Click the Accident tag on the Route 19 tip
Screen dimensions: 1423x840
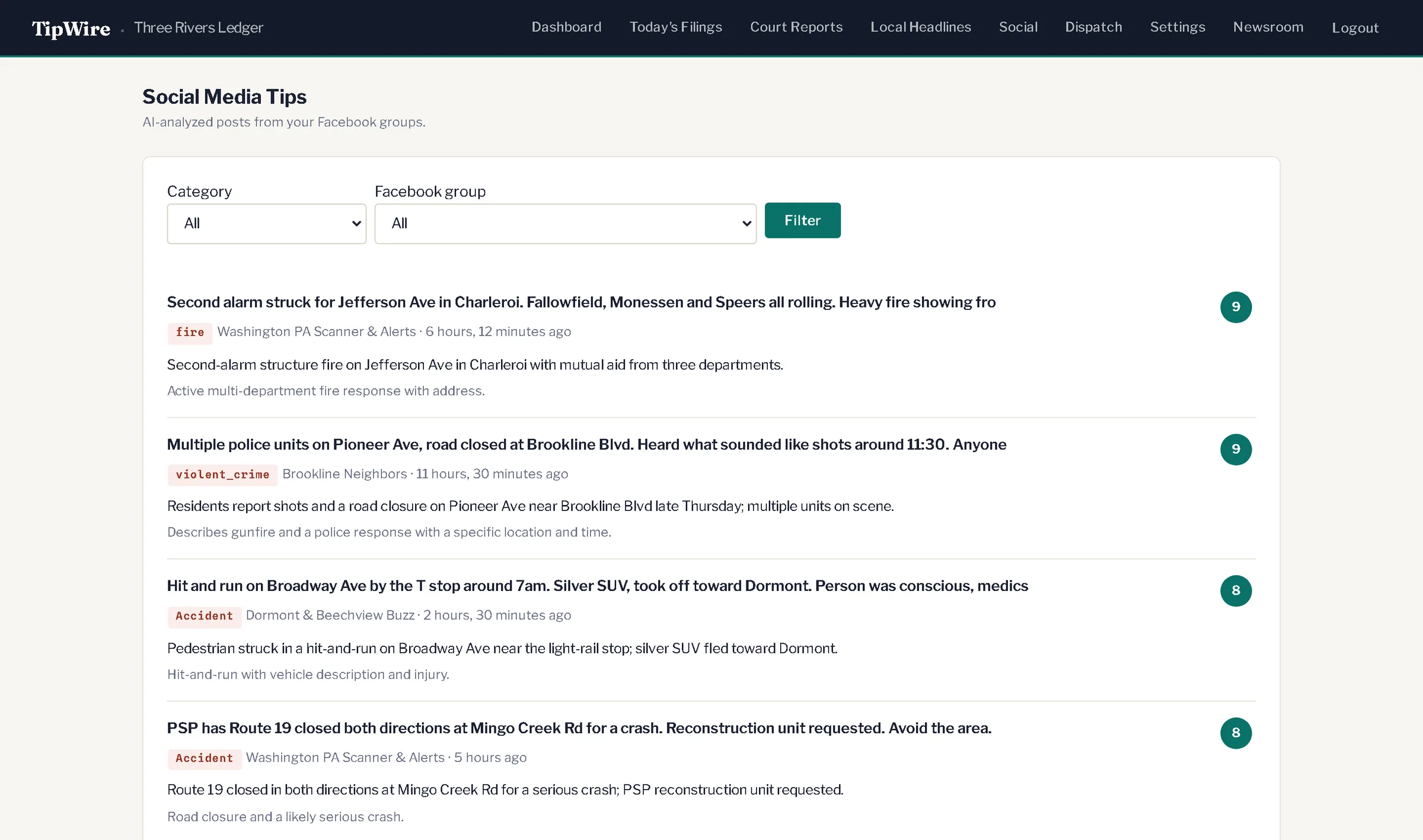pyautogui.click(x=205, y=759)
